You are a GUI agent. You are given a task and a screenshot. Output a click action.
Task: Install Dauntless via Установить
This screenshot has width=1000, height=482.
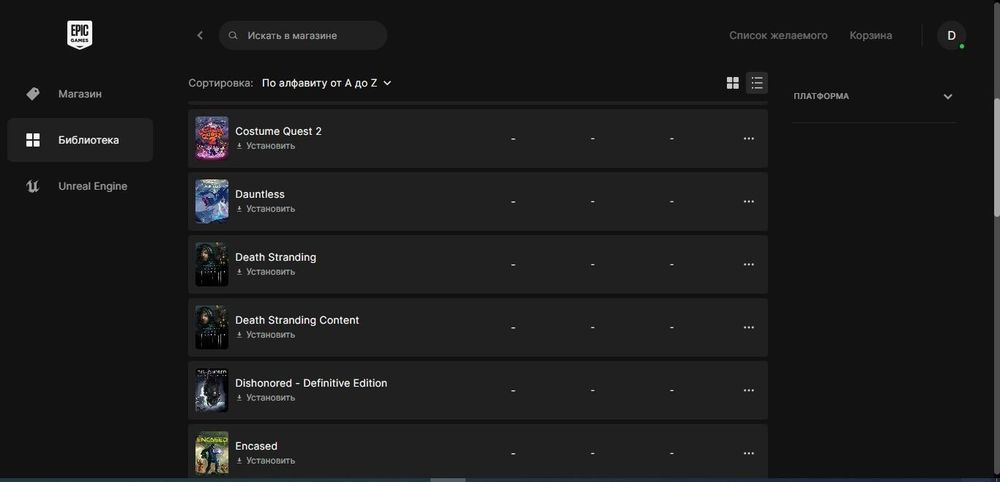coord(265,209)
